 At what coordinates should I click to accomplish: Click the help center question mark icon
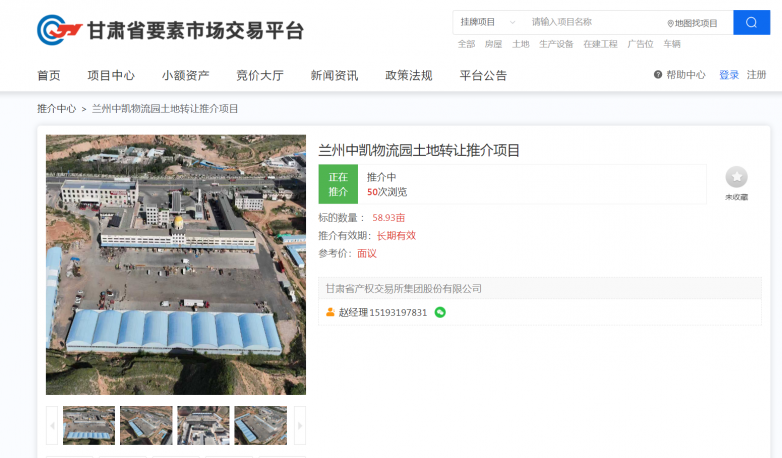coord(658,75)
